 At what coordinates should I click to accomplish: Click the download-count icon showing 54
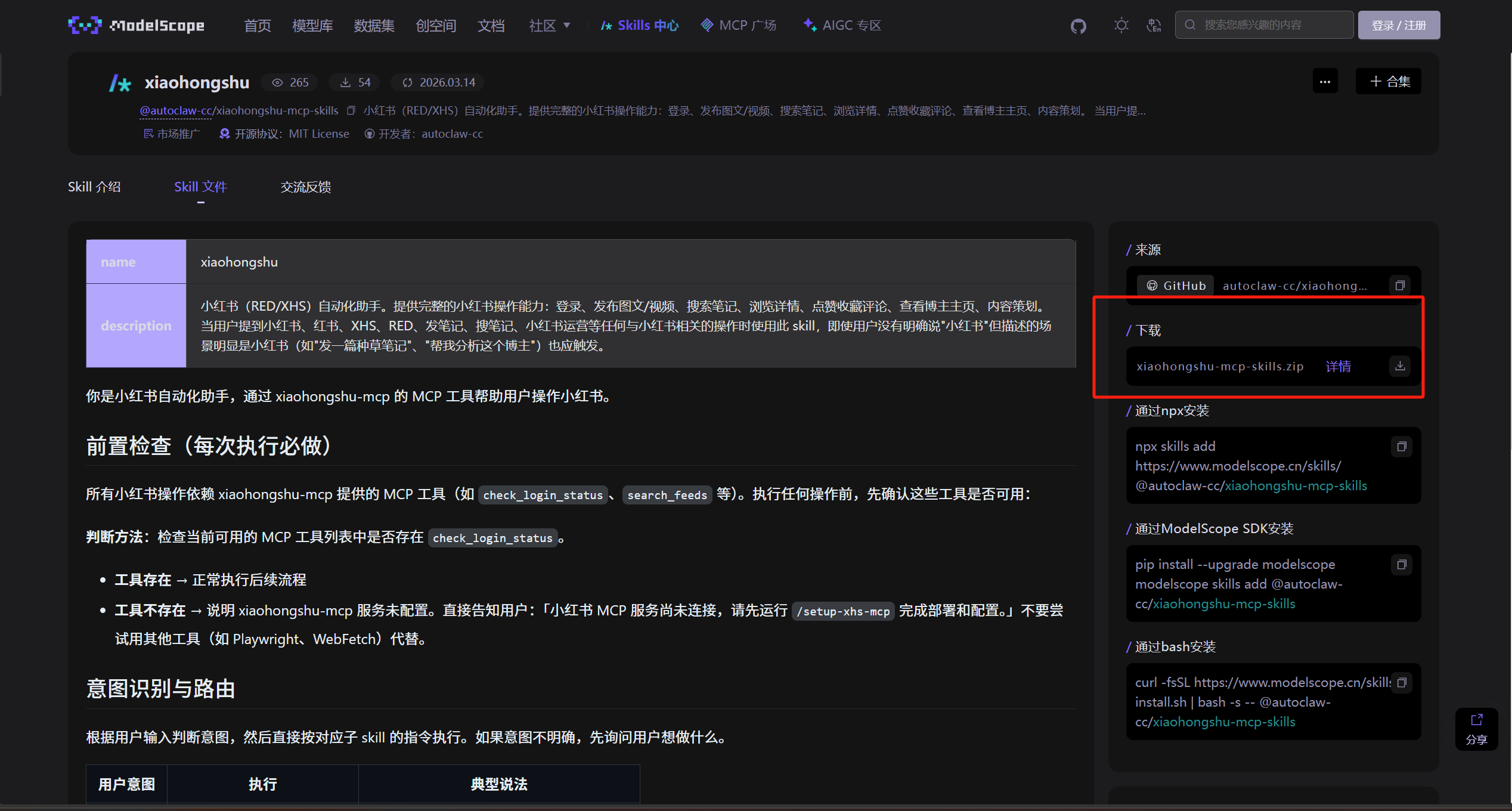[x=345, y=82]
